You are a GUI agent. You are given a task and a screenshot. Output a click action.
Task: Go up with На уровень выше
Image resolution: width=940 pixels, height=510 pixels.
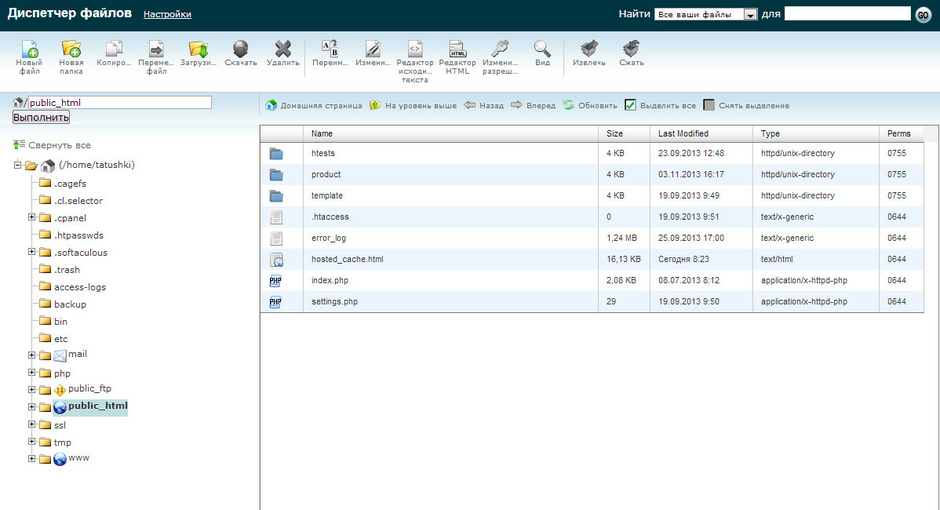click(413, 105)
